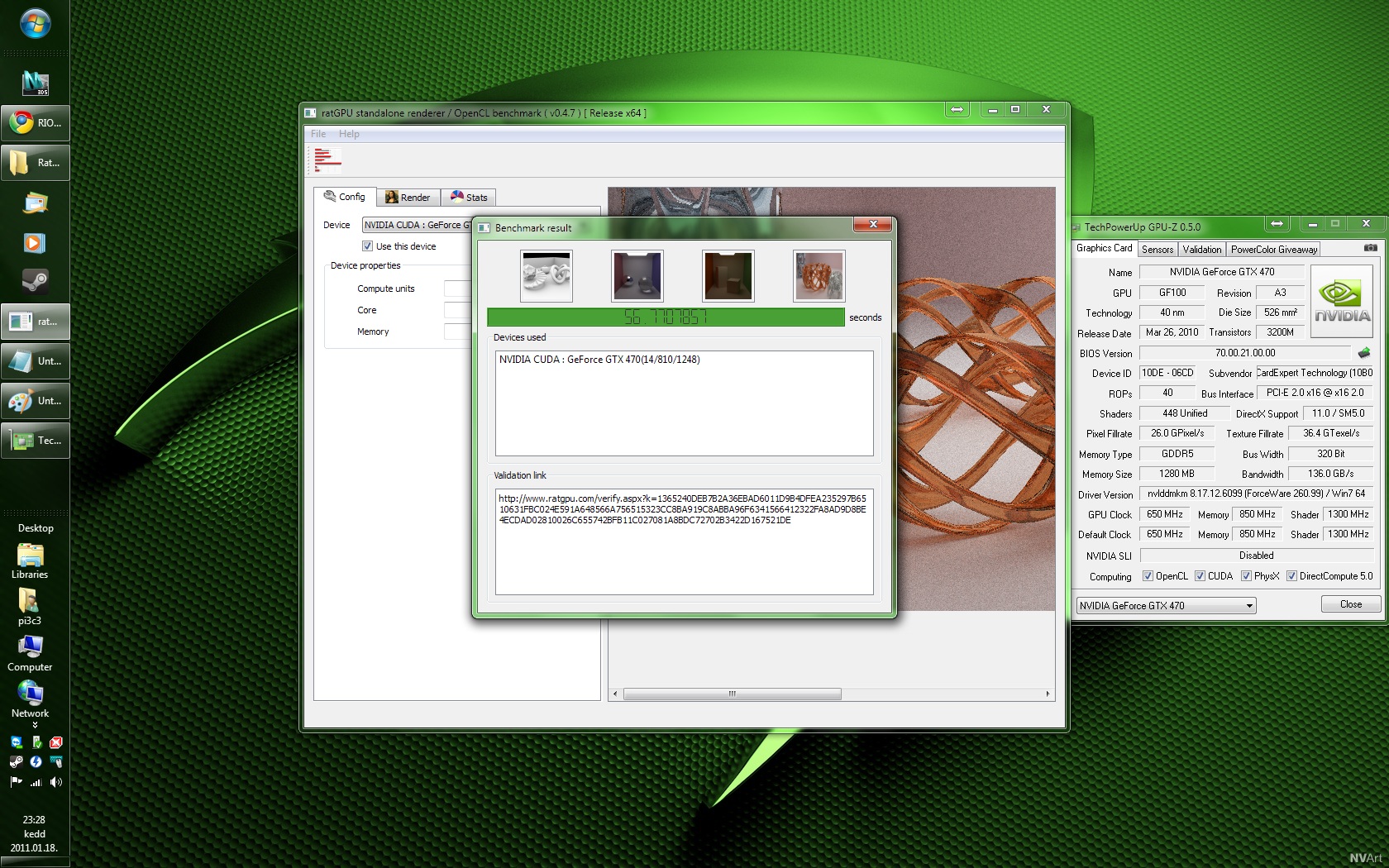
Task: Open the GPU-Z Validation tab
Action: (1201, 249)
